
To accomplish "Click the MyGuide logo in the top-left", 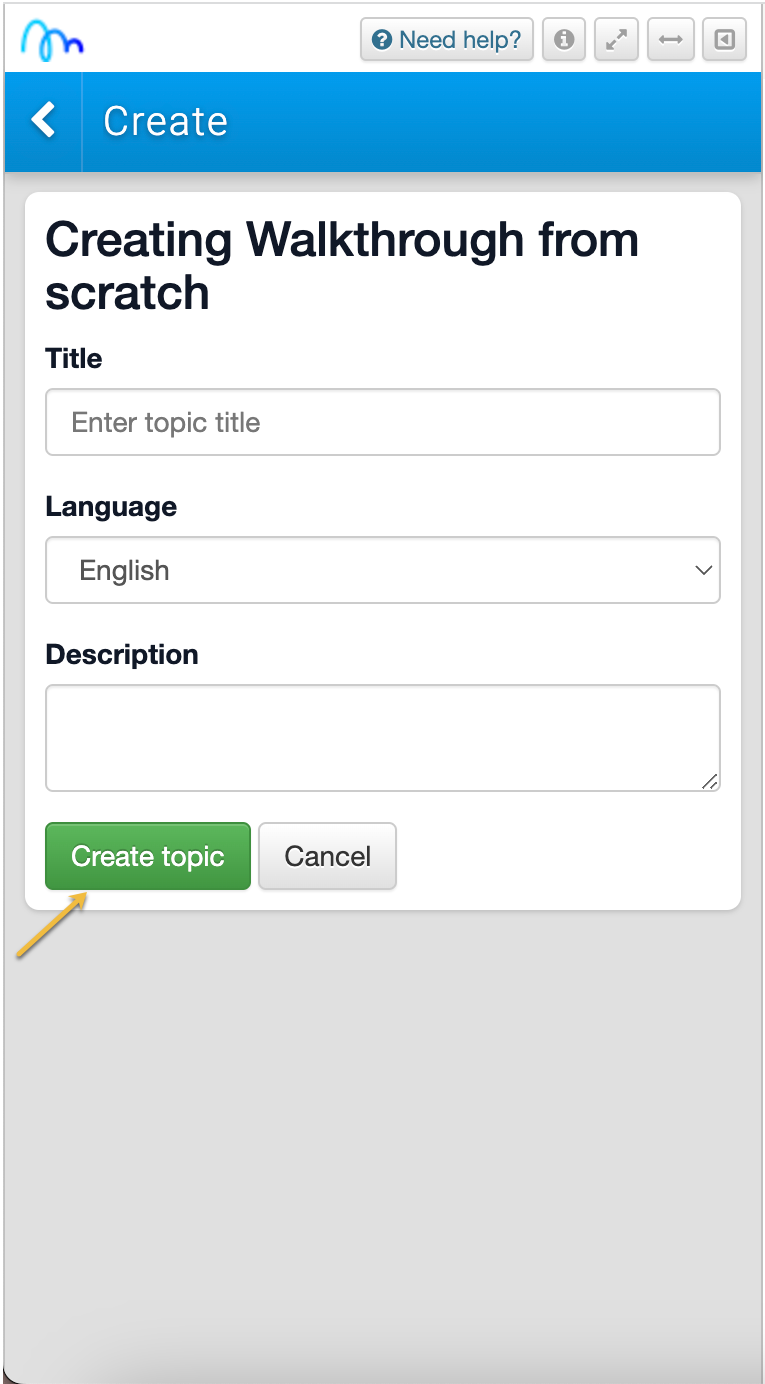I will tap(53, 40).
